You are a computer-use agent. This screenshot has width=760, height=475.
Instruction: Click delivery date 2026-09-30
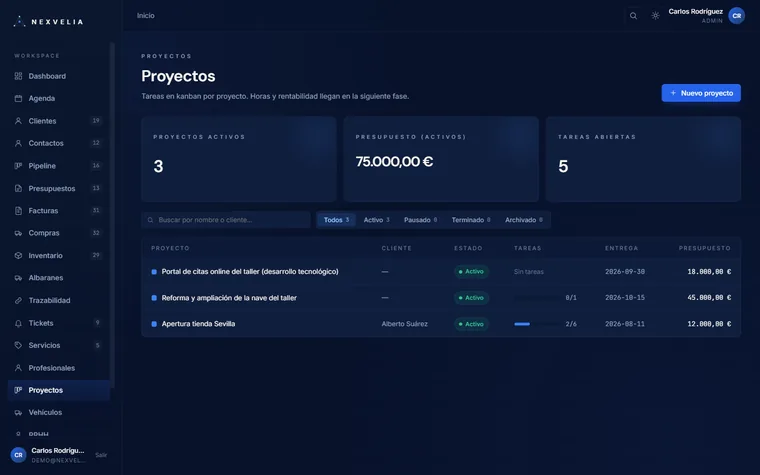pyautogui.click(x=625, y=271)
